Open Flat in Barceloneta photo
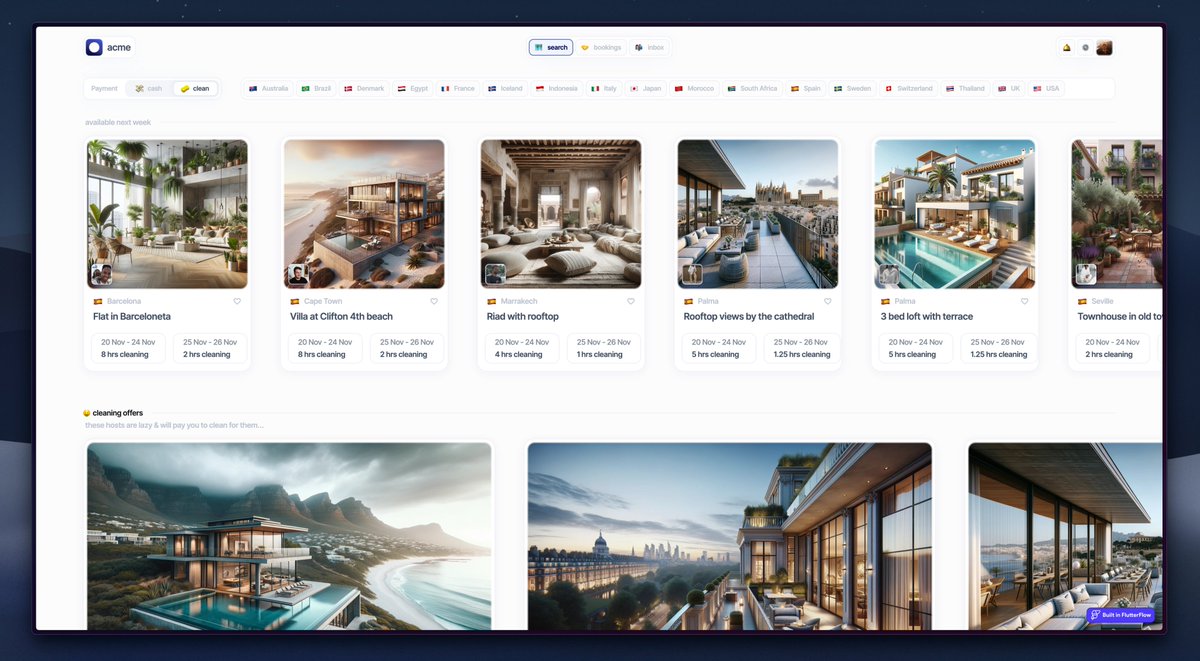Viewport: 1200px width, 661px height. [x=167, y=214]
